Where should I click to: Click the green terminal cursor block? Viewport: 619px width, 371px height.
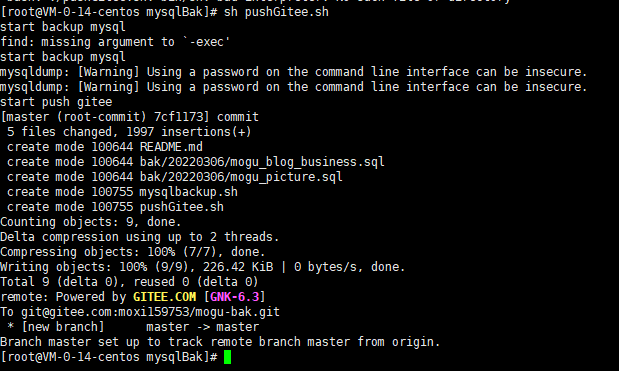click(x=227, y=357)
